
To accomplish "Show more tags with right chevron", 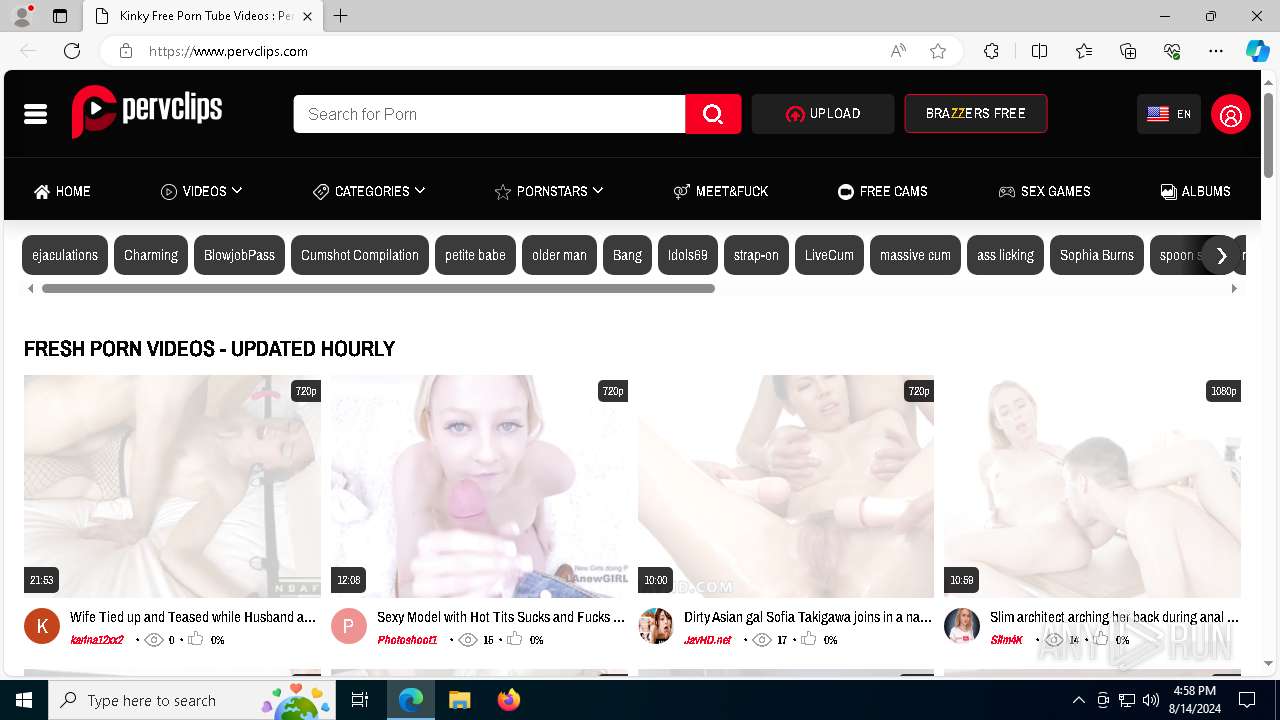I will point(1221,256).
